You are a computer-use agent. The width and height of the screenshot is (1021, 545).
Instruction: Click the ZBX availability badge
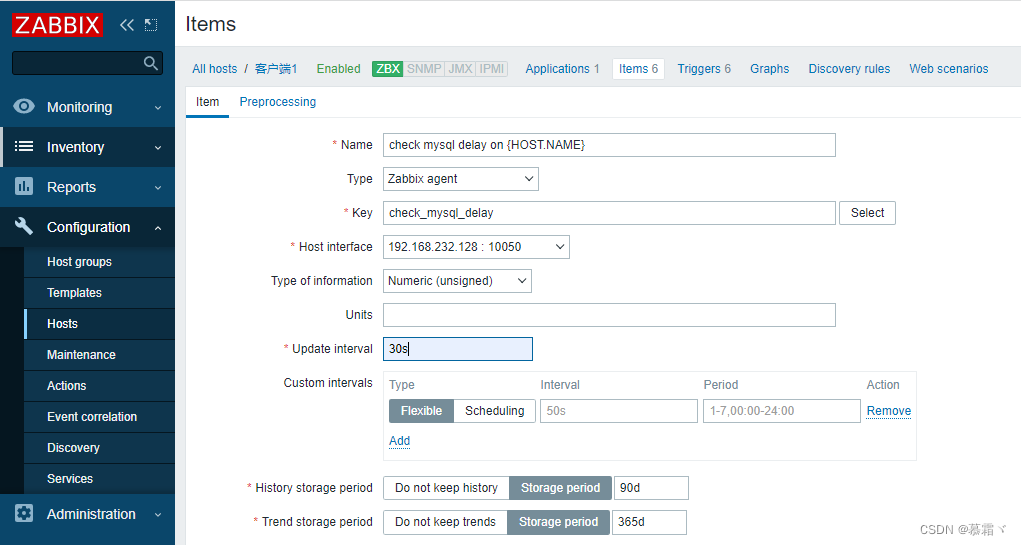point(387,68)
